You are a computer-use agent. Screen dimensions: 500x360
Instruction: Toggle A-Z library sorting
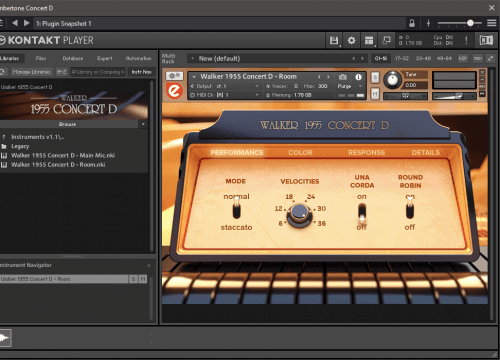coord(62,72)
